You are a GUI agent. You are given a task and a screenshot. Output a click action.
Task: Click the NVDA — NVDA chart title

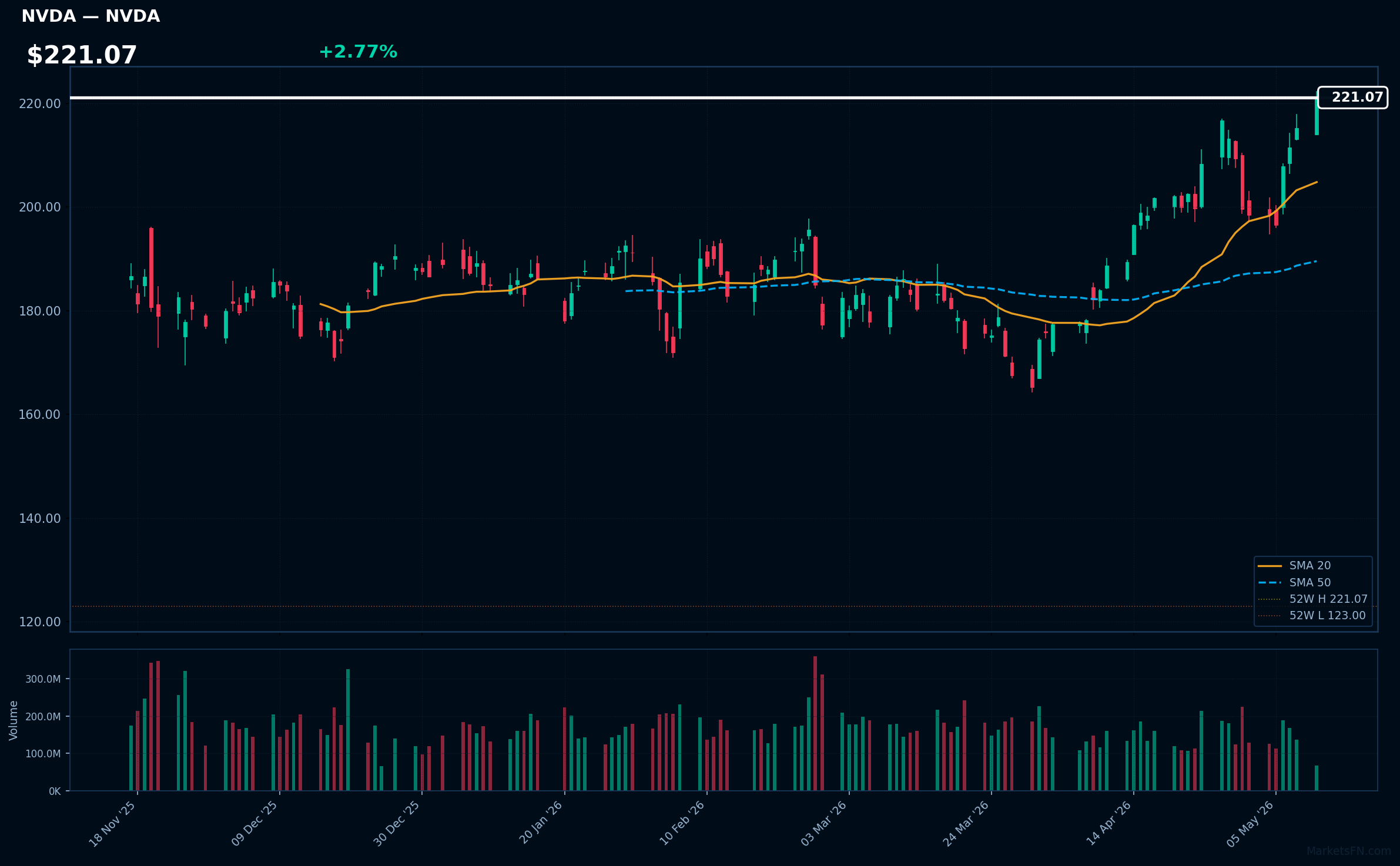click(91, 16)
